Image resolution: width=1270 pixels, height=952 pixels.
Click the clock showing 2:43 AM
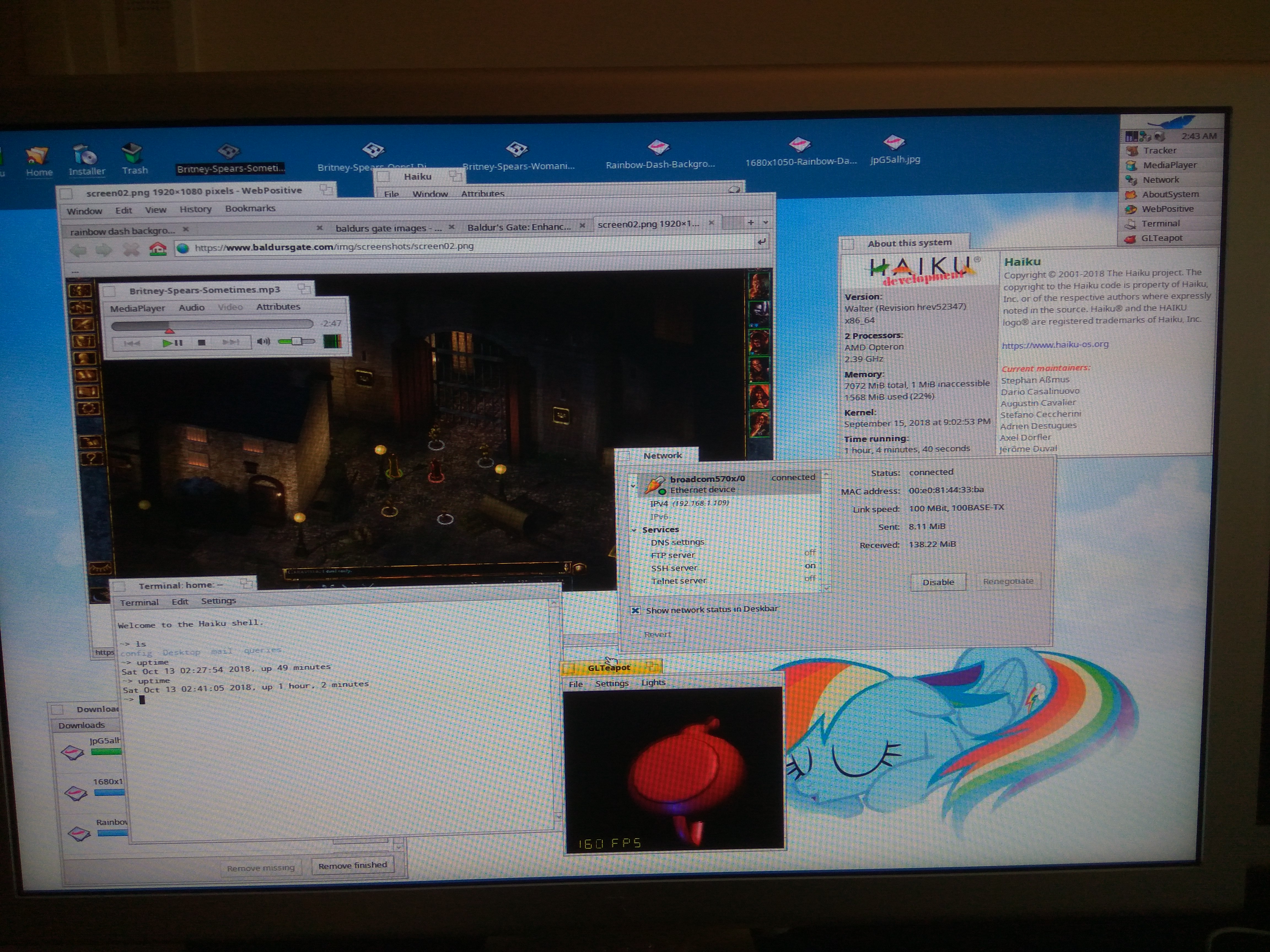tap(1198, 136)
